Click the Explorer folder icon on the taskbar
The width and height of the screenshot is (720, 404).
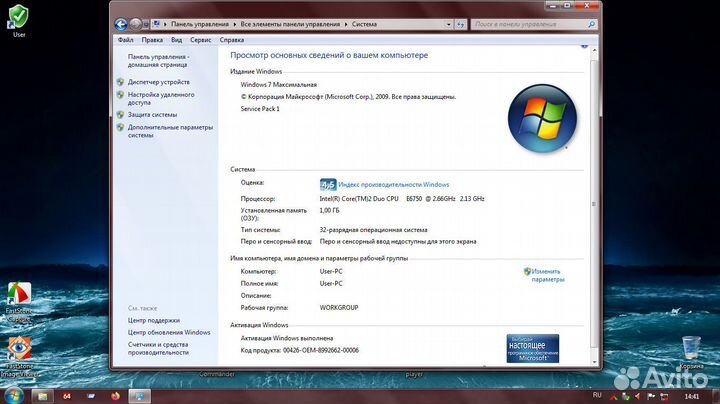43,396
